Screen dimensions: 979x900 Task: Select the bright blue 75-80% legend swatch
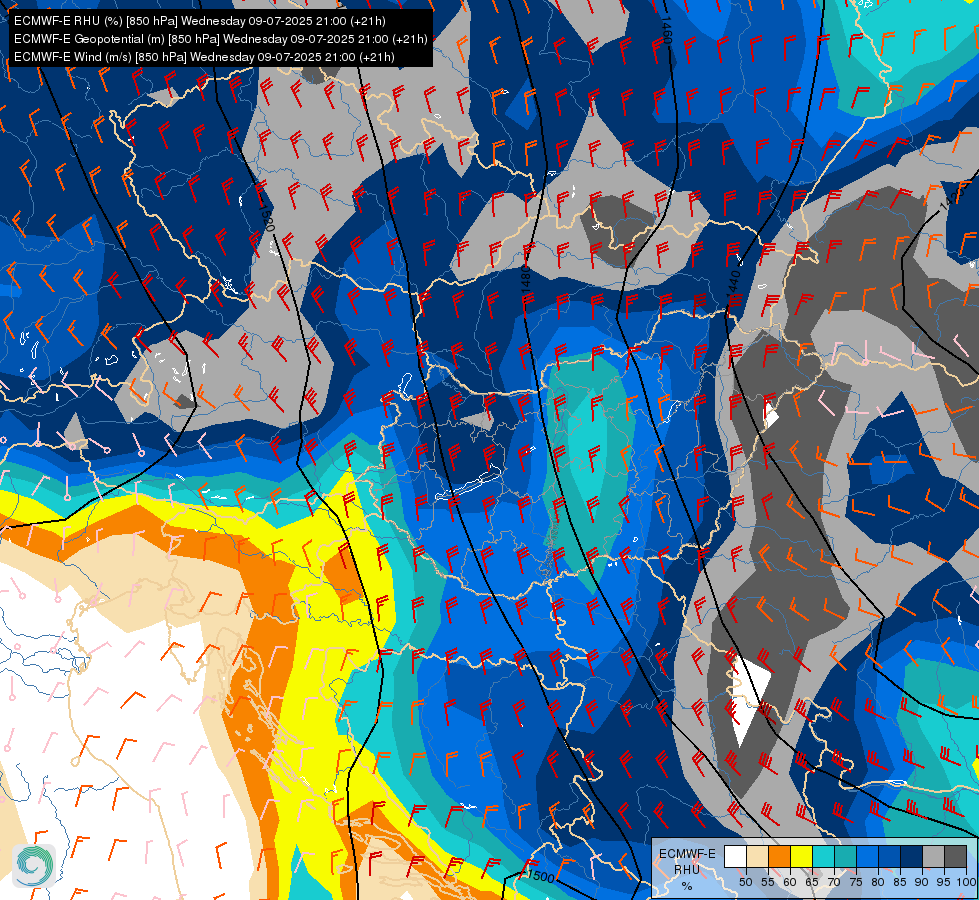click(868, 856)
